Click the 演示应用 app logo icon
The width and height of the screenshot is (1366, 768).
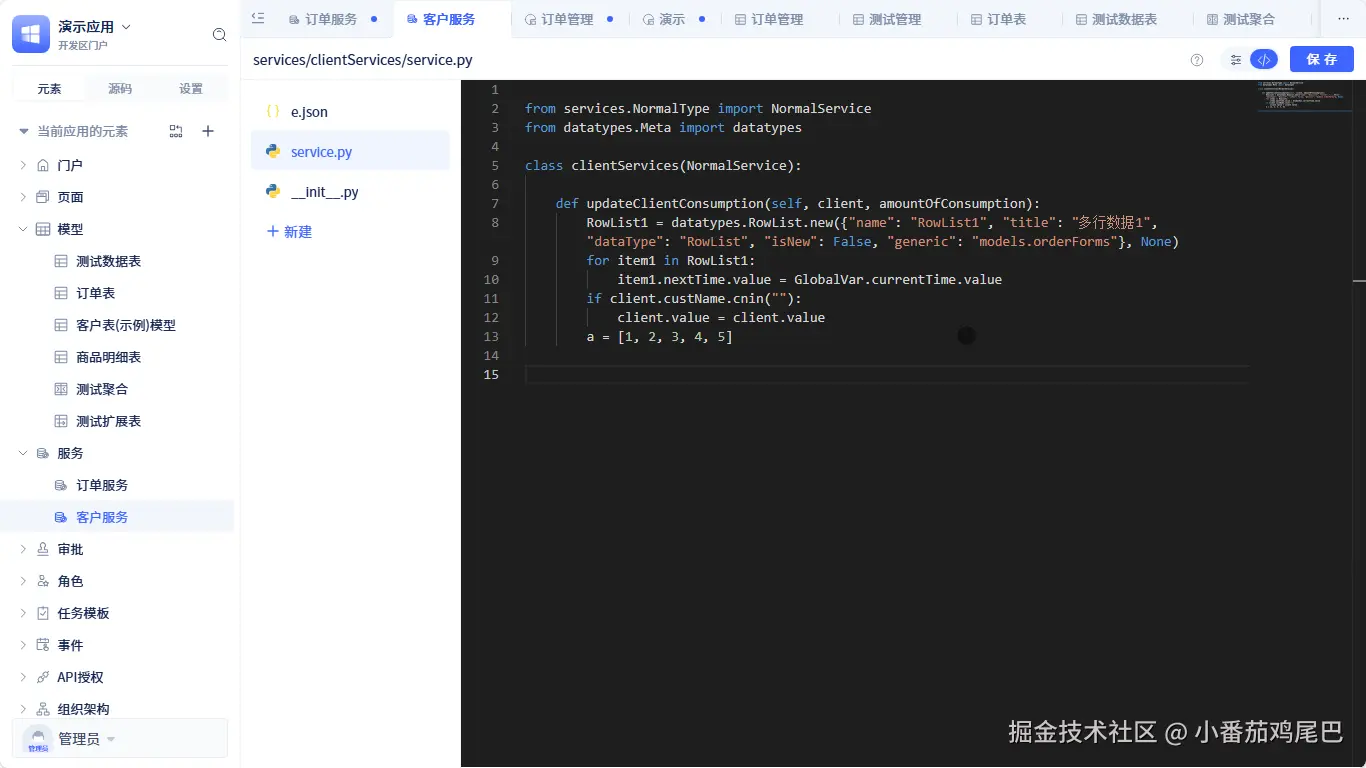(x=31, y=34)
